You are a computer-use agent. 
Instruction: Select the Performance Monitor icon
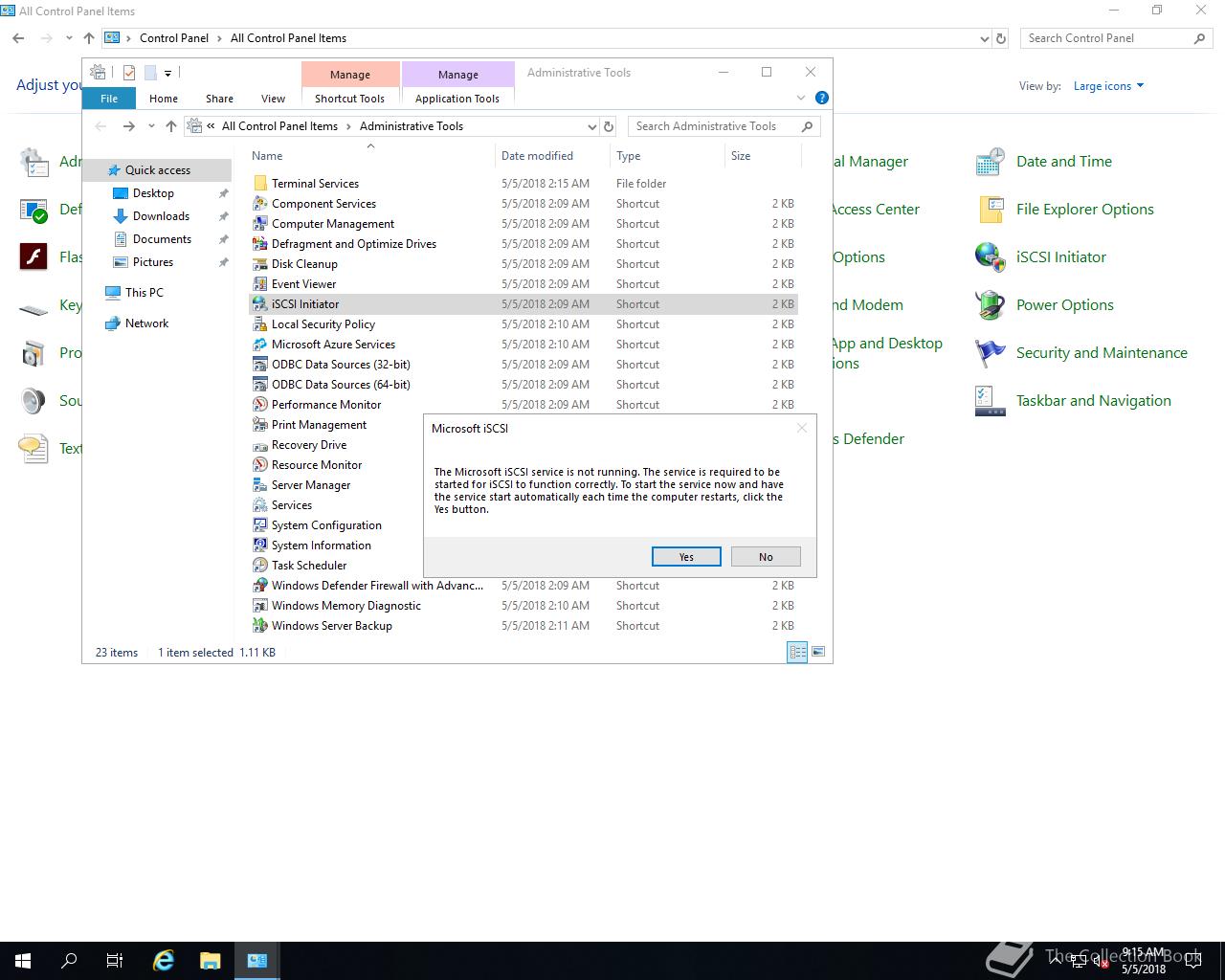(259, 405)
